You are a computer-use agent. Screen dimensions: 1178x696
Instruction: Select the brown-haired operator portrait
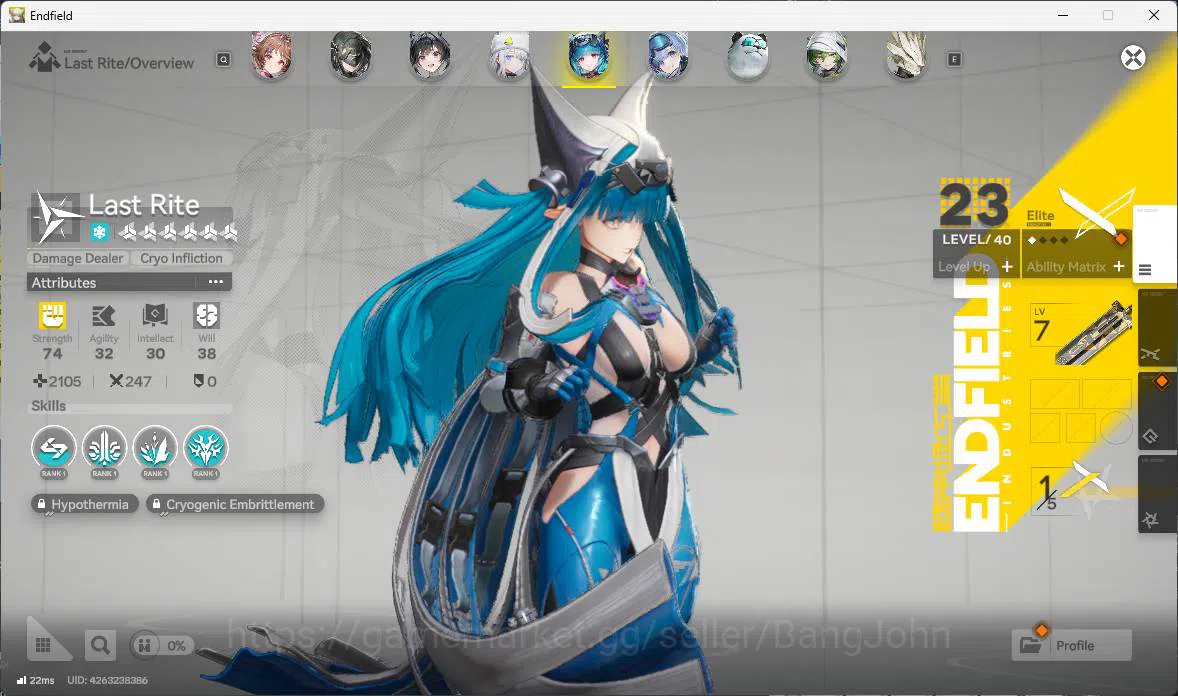coord(271,56)
